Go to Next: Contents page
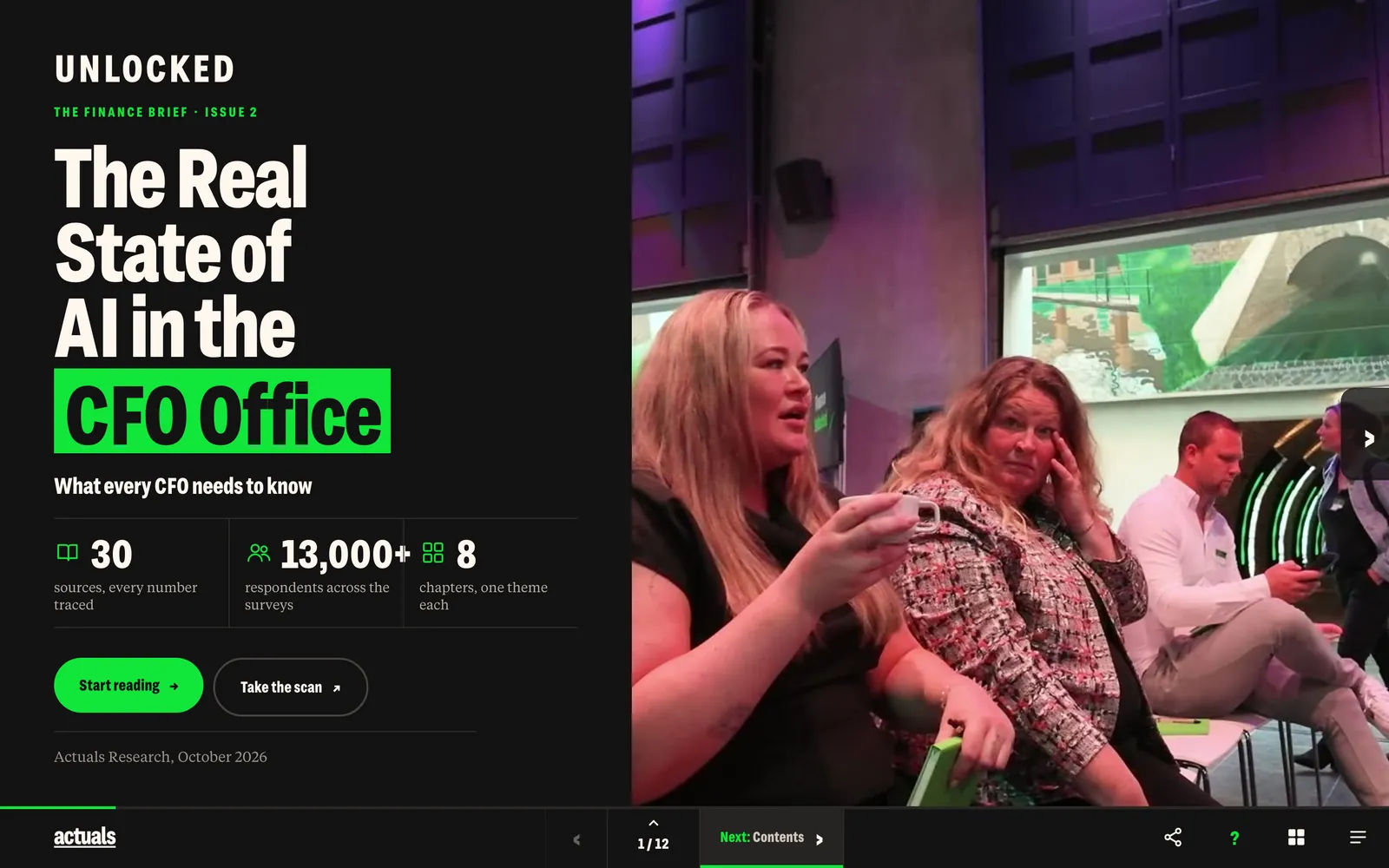This screenshot has height=868, width=1389. (x=771, y=838)
